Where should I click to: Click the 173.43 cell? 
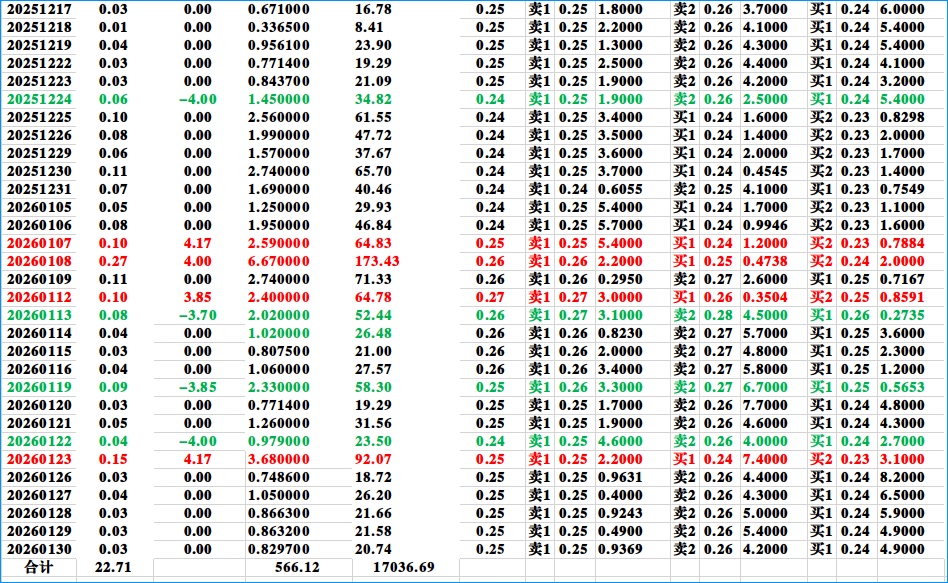(x=377, y=261)
